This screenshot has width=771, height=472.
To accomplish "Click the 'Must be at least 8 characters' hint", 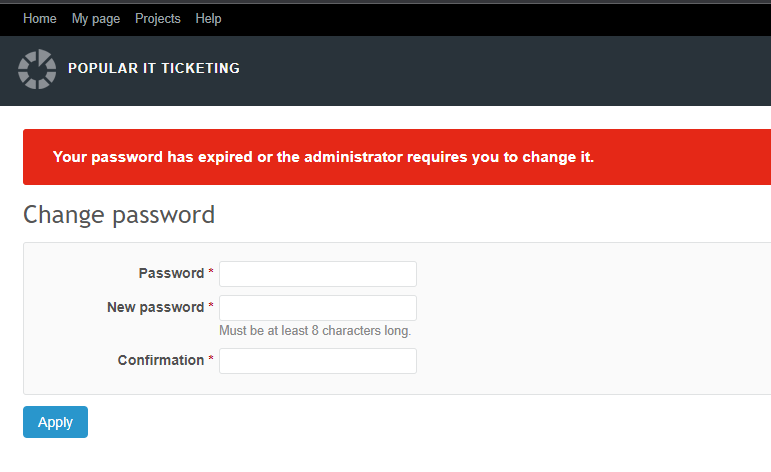I will pyautogui.click(x=315, y=330).
